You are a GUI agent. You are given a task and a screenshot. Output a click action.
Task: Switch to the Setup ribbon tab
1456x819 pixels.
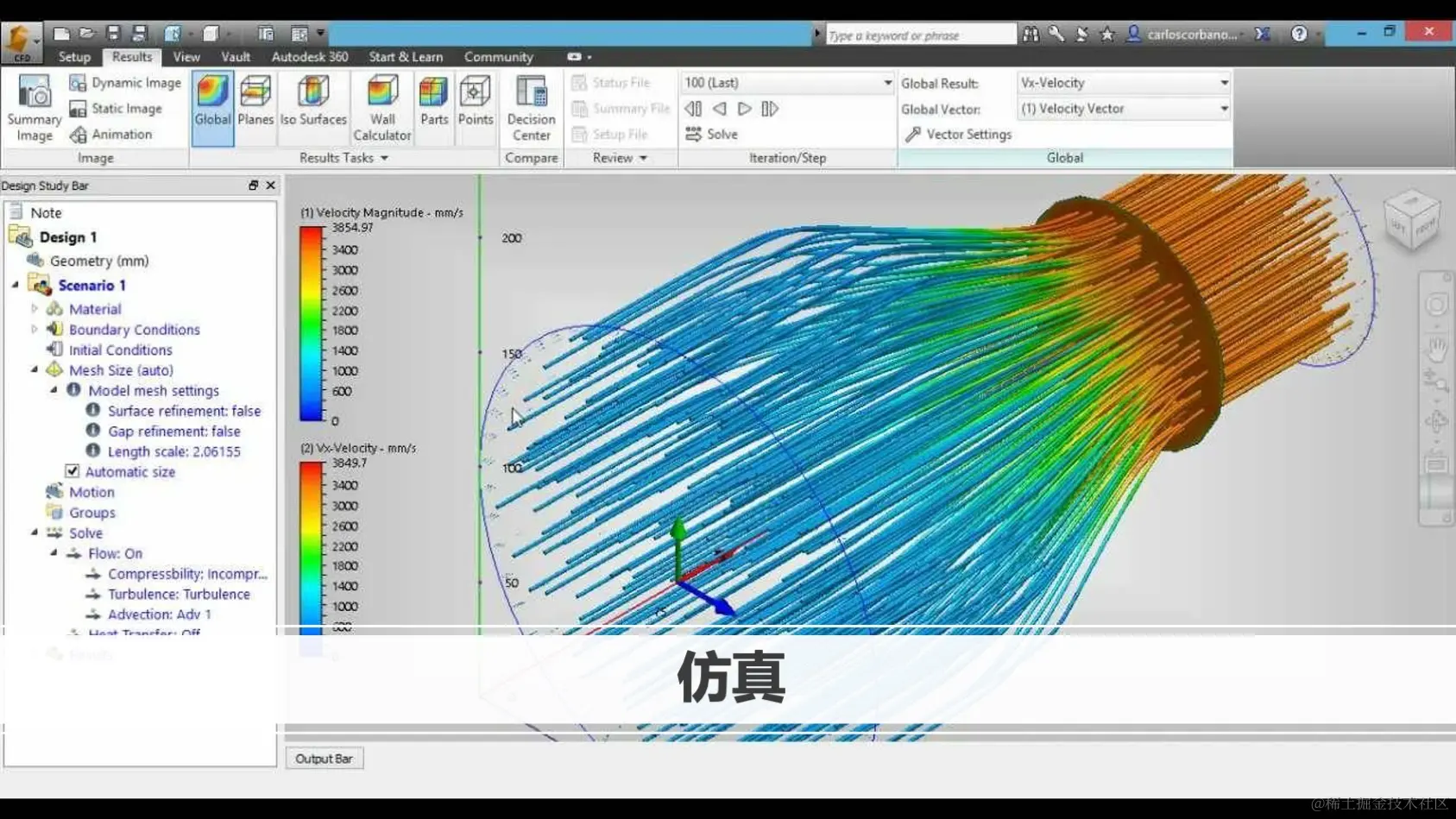pos(74,57)
